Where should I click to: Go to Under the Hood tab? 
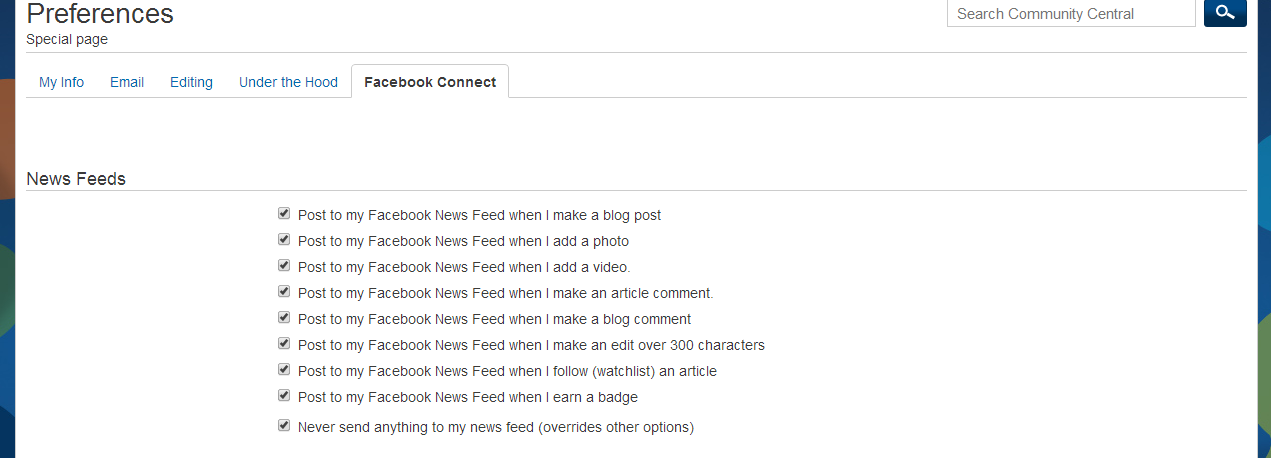[x=288, y=82]
